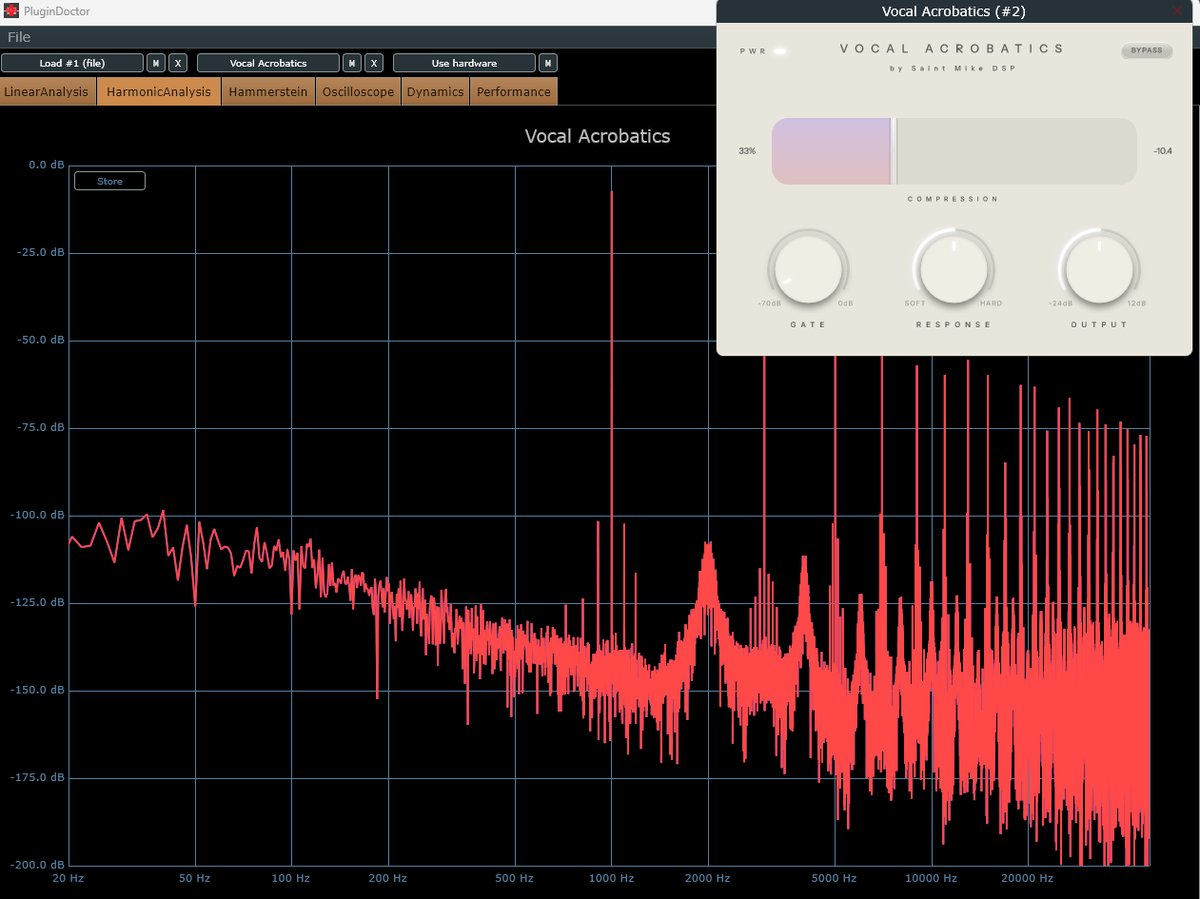Click the X button next to Load #1 (file)

[177, 63]
